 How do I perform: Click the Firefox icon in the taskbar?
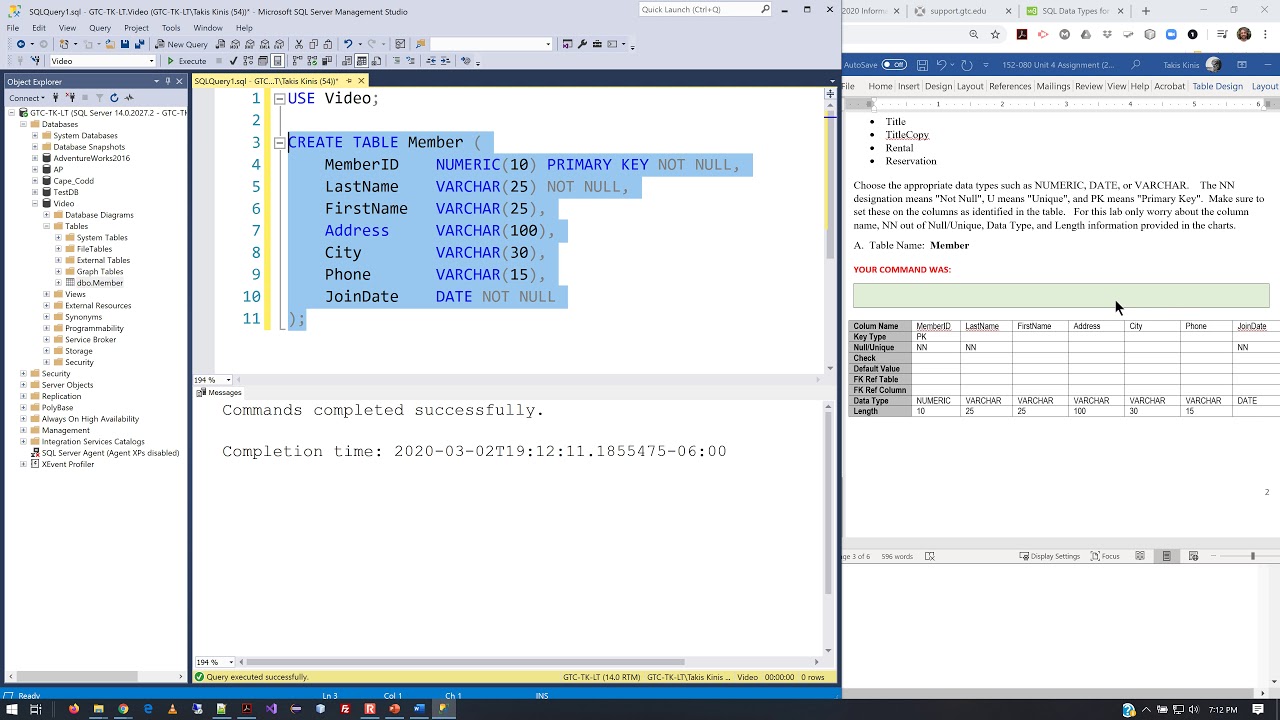(x=74, y=709)
